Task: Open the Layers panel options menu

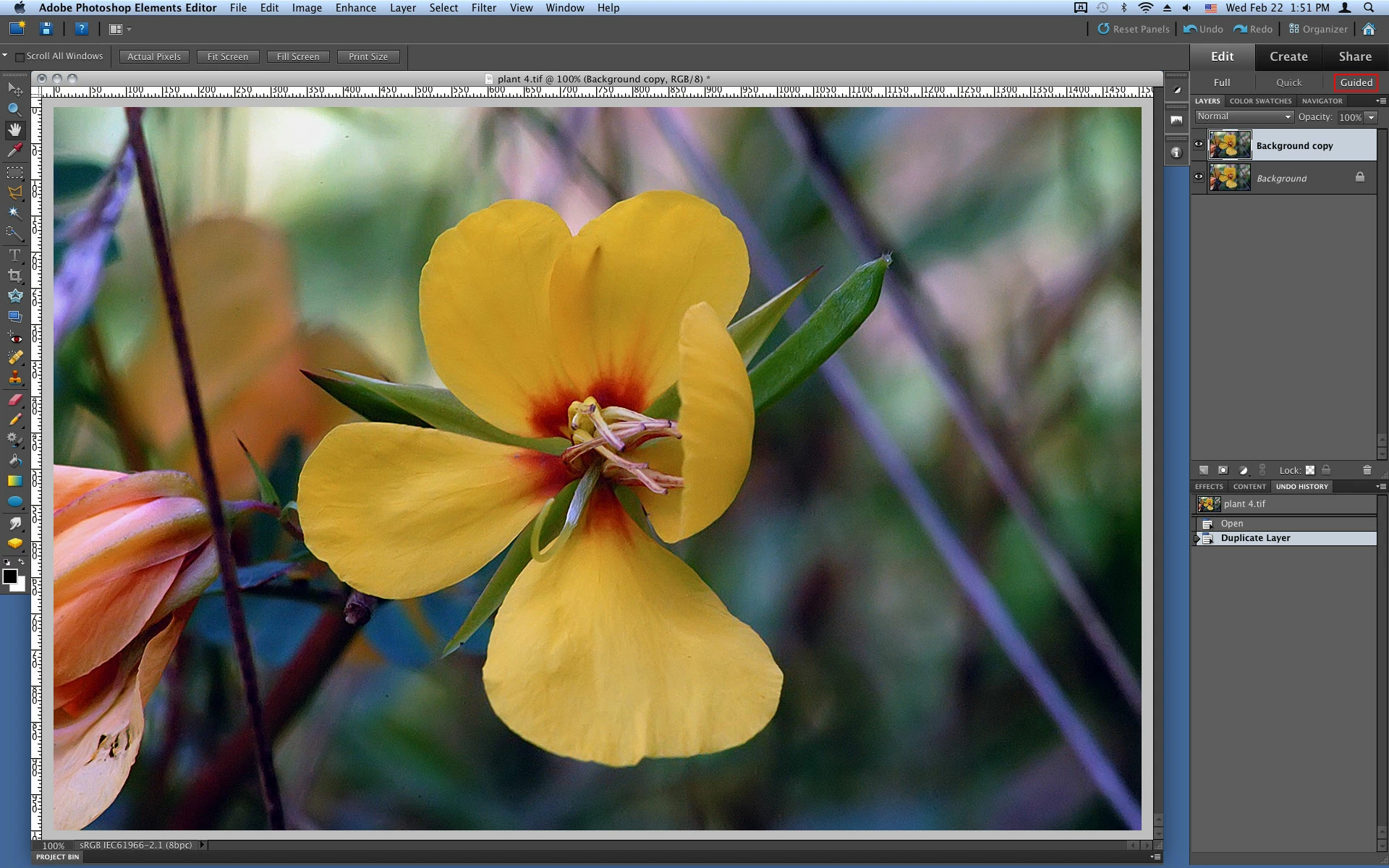Action: pos(1380,101)
